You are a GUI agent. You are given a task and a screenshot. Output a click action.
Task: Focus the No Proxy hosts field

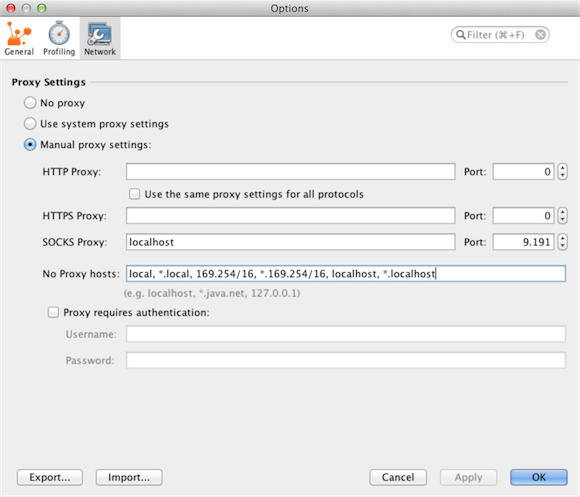(x=345, y=274)
